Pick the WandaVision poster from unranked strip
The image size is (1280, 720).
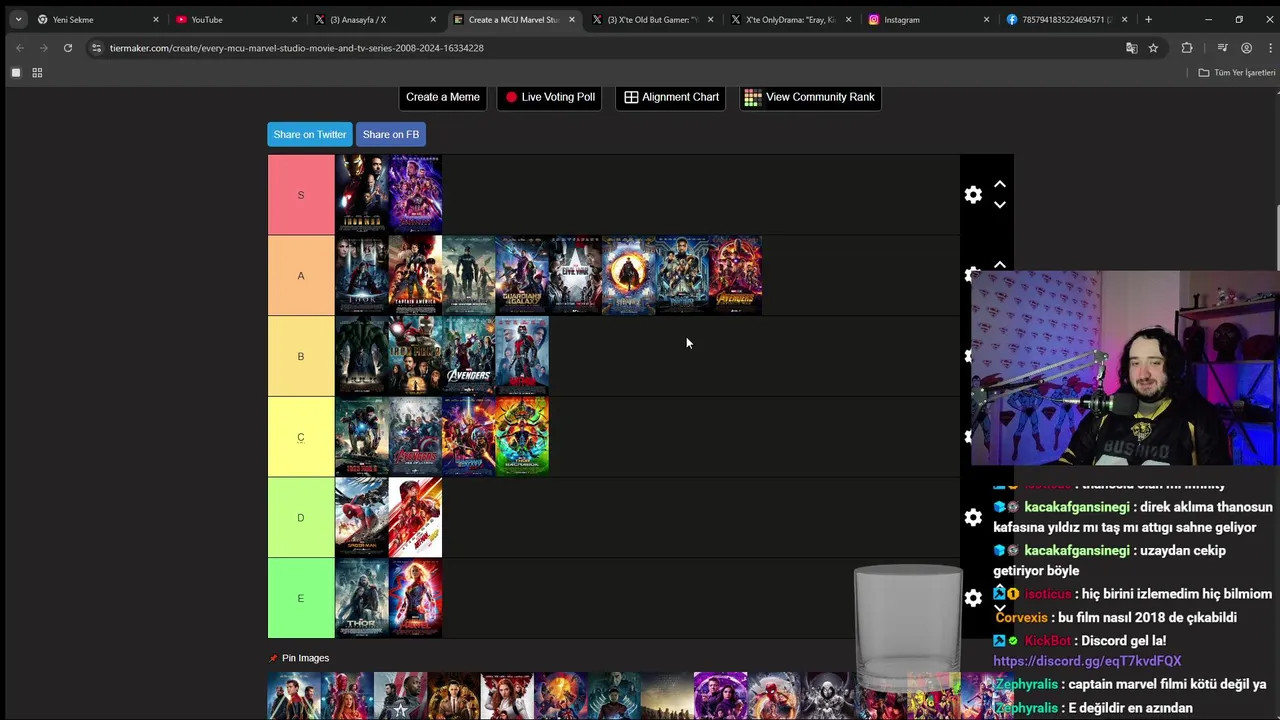point(347,696)
